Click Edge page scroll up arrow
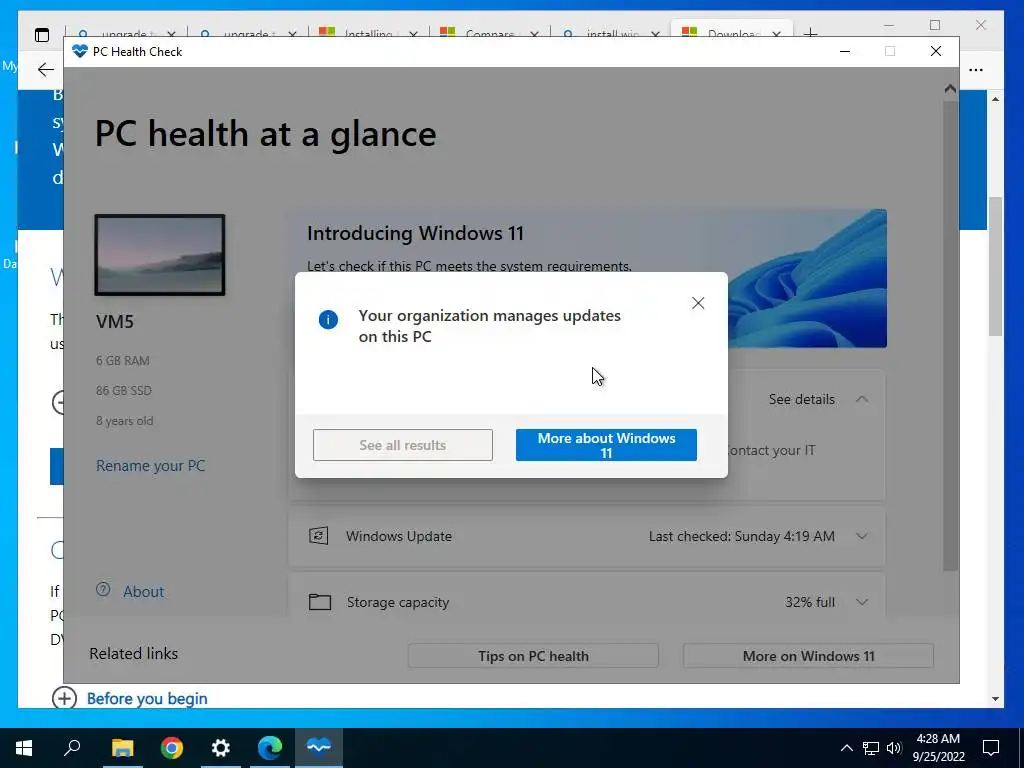 click(995, 99)
